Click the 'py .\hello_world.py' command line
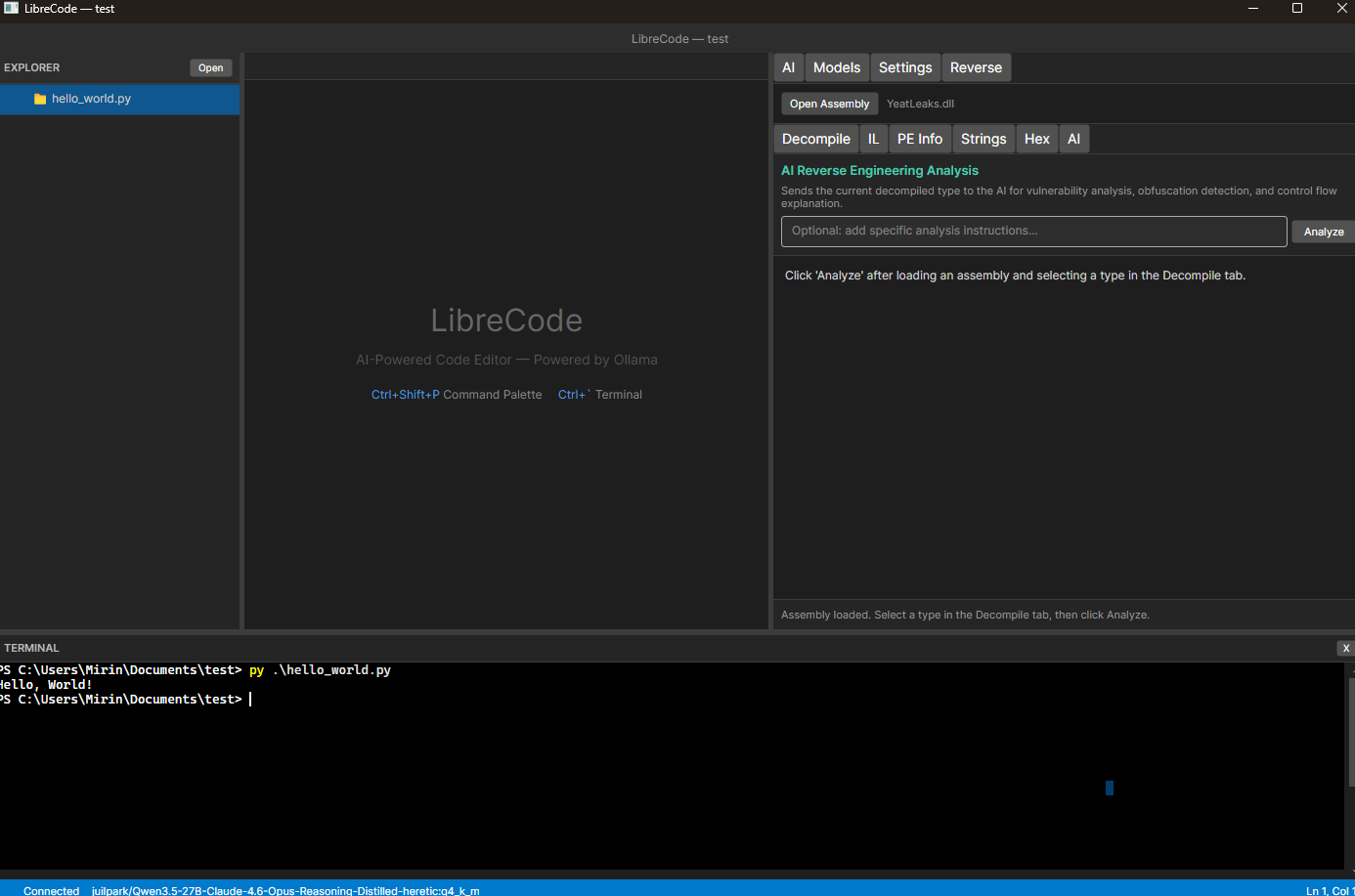 [320, 670]
